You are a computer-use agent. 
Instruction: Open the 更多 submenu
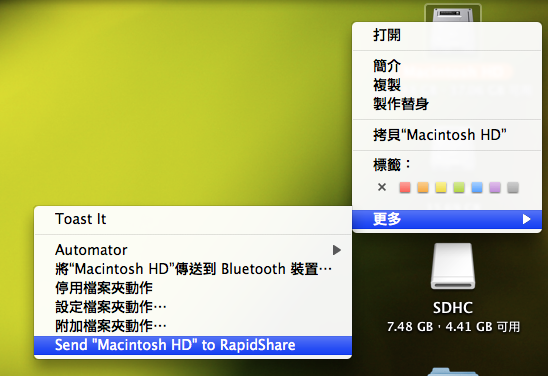click(x=447, y=219)
